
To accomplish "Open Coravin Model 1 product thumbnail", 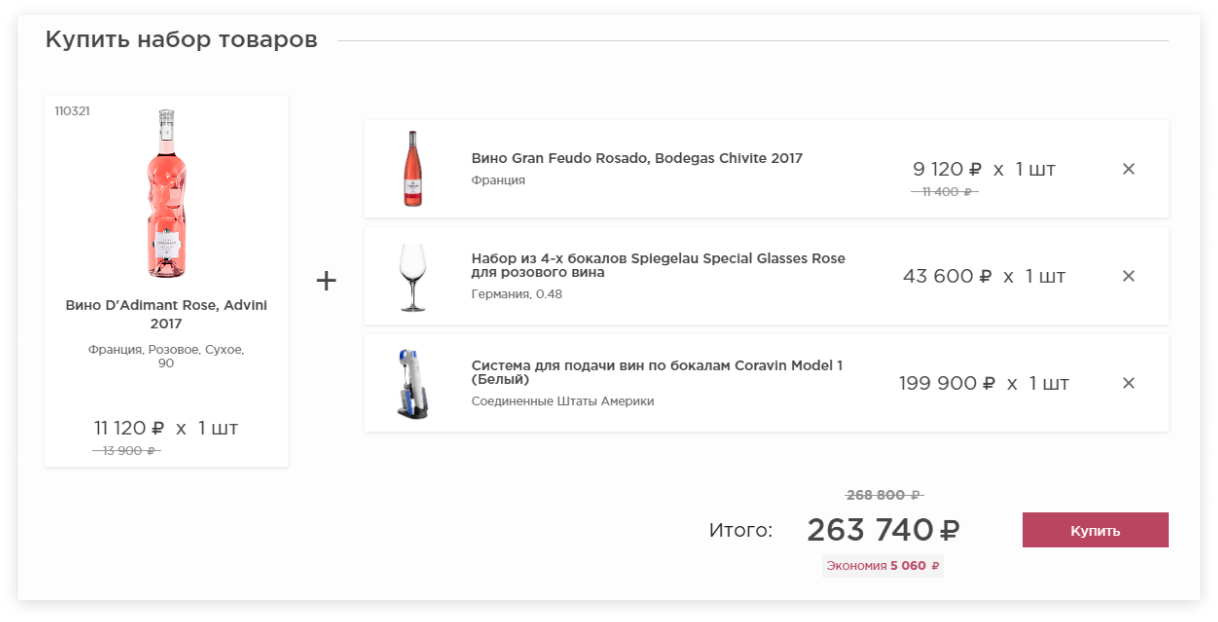I will tap(412, 383).
